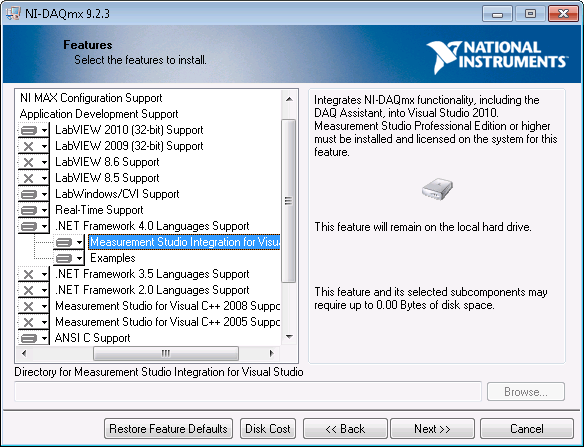The height and width of the screenshot is (447, 584).
Task: Click the hard drive icon in description panel
Action: (x=438, y=189)
